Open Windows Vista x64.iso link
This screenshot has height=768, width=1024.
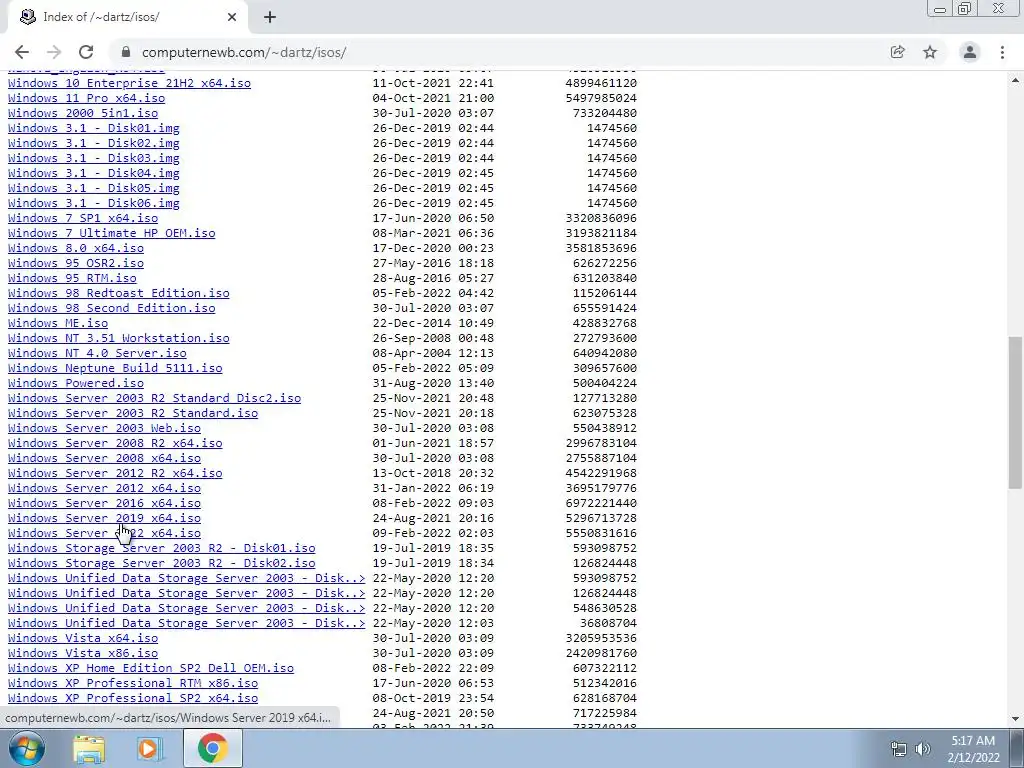tap(83, 639)
